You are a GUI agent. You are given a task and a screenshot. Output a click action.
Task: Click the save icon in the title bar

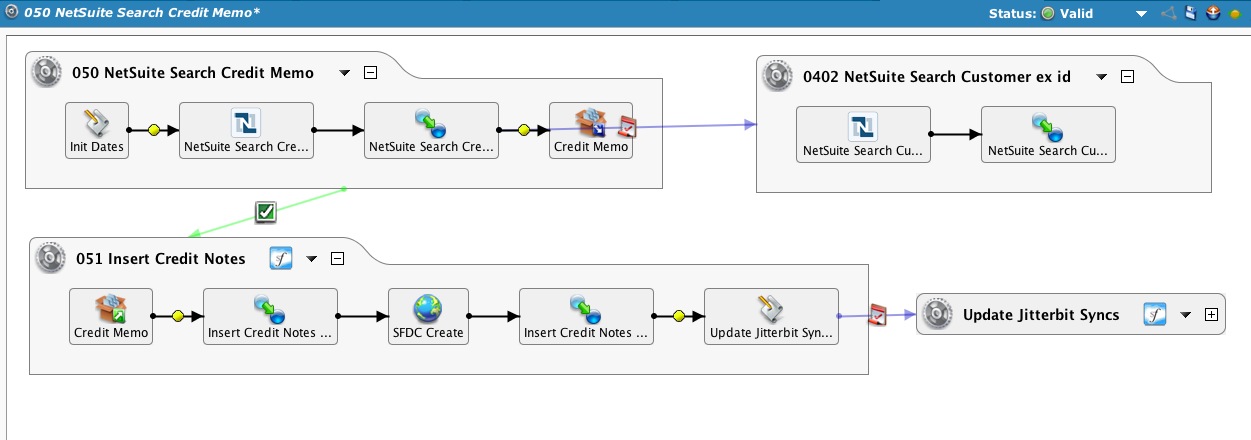tap(1190, 14)
